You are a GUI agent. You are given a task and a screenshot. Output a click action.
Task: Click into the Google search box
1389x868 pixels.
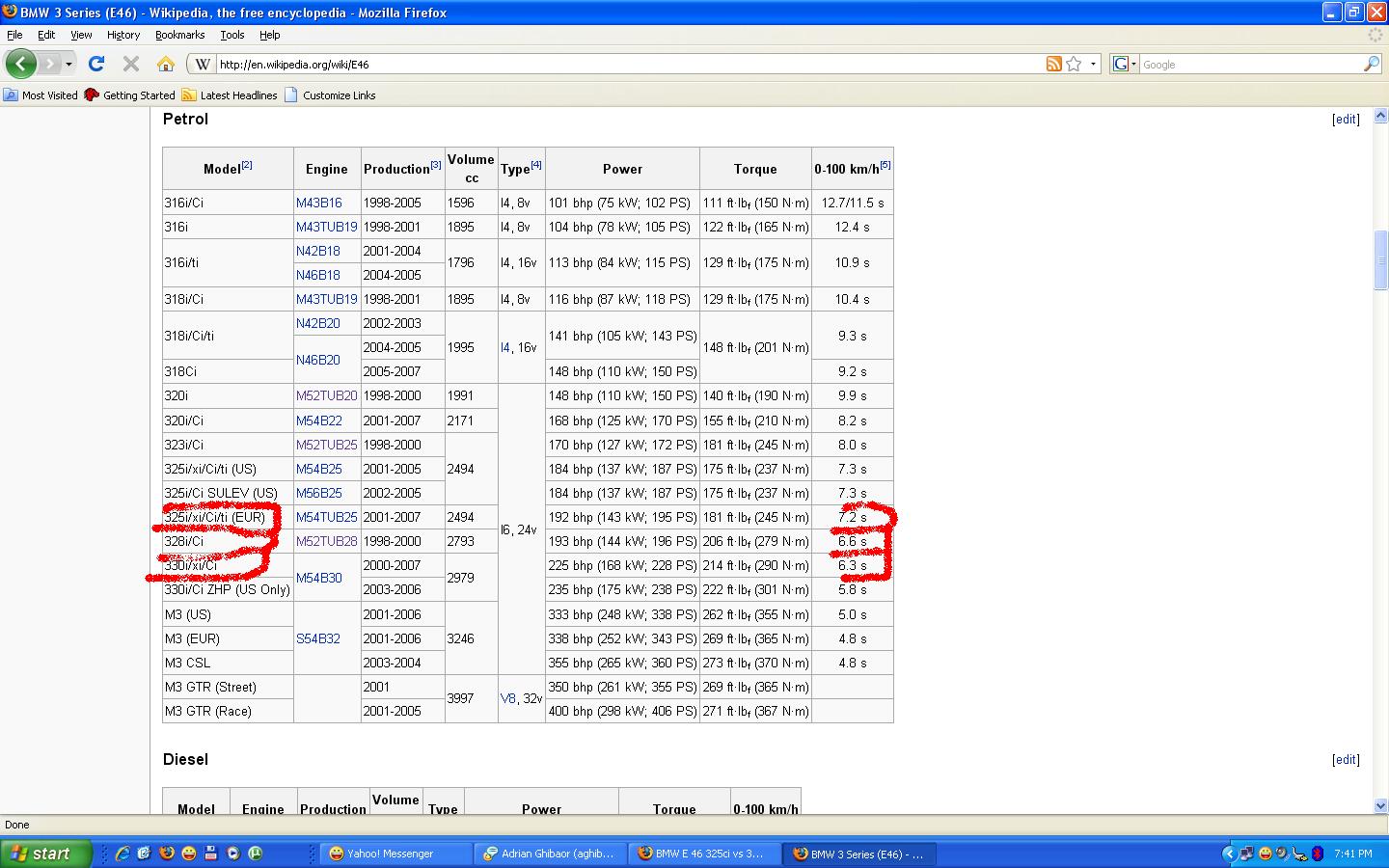pyautogui.click(x=1250, y=65)
